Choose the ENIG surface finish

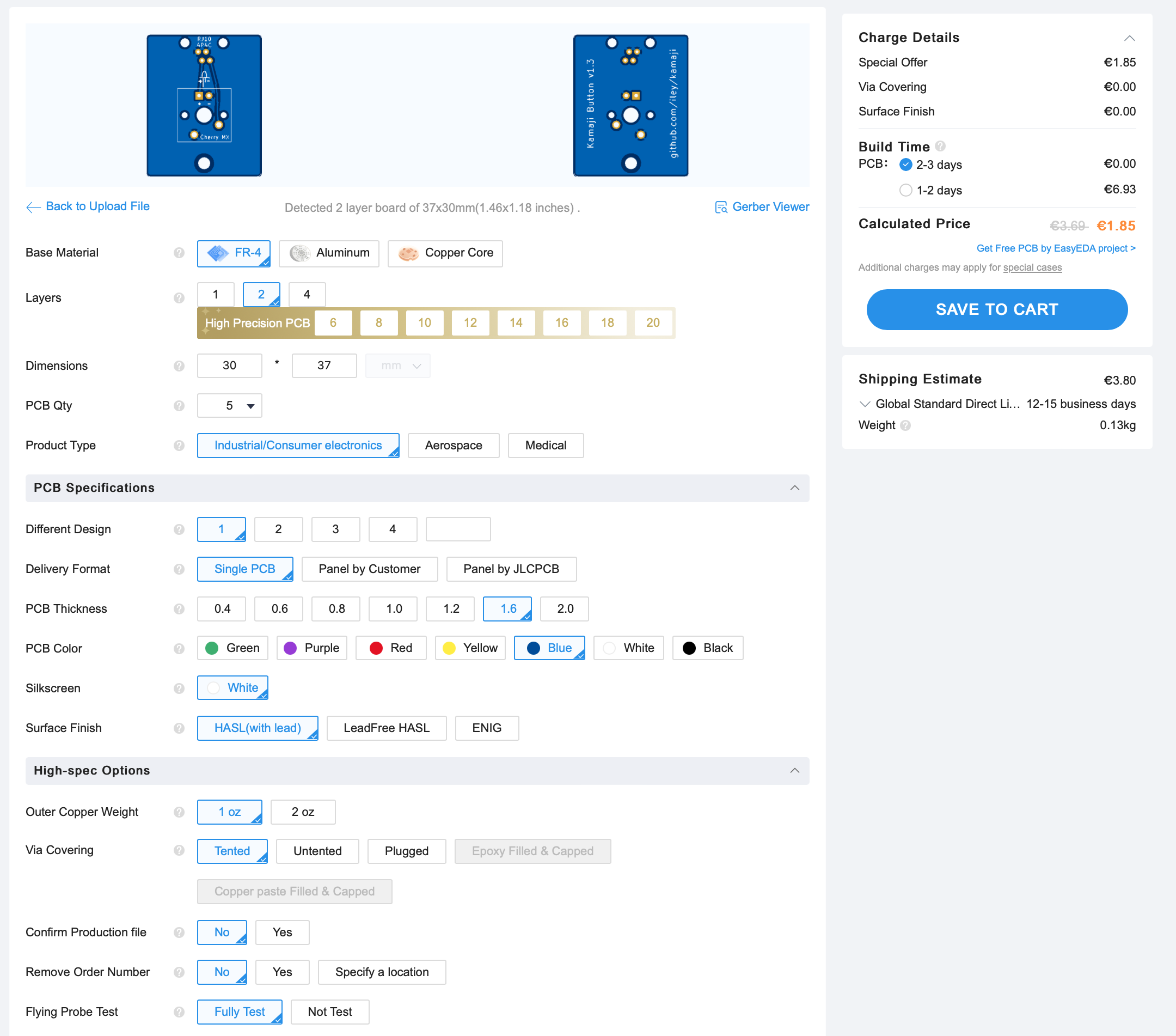point(487,728)
